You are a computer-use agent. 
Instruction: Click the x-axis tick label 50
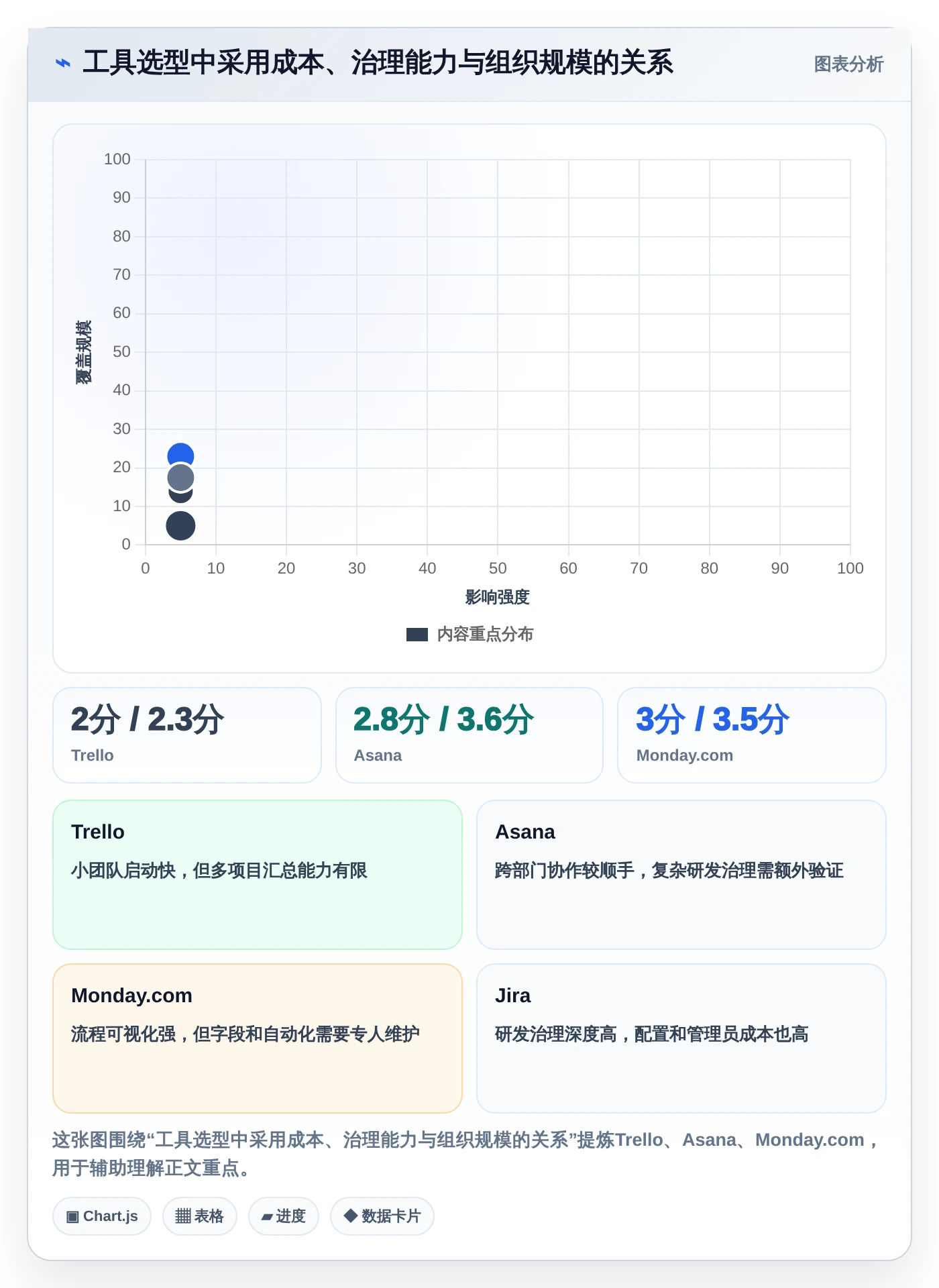pyautogui.click(x=498, y=569)
